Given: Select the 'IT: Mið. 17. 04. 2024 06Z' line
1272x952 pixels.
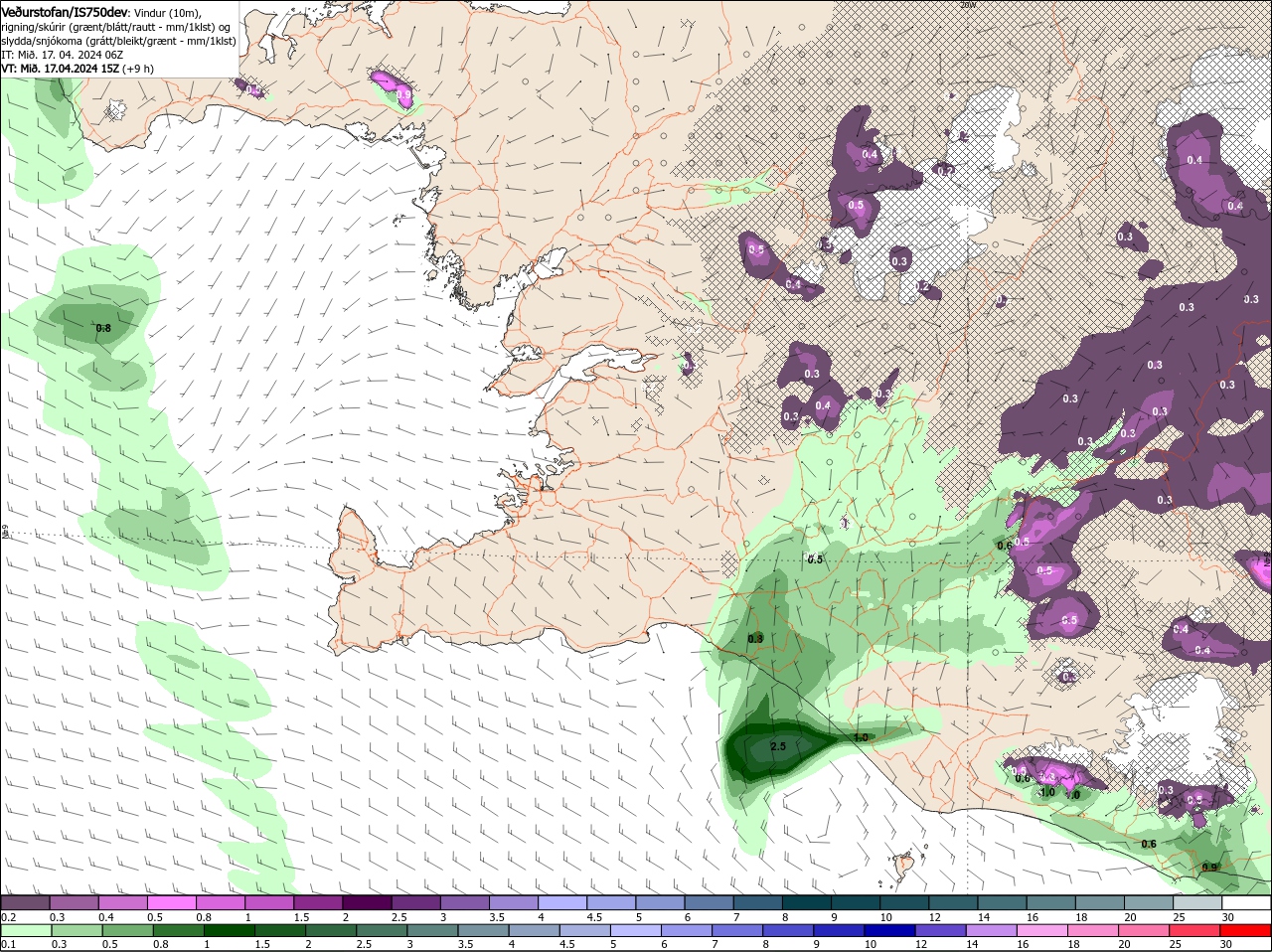Looking at the screenshot, I should click(62, 55).
